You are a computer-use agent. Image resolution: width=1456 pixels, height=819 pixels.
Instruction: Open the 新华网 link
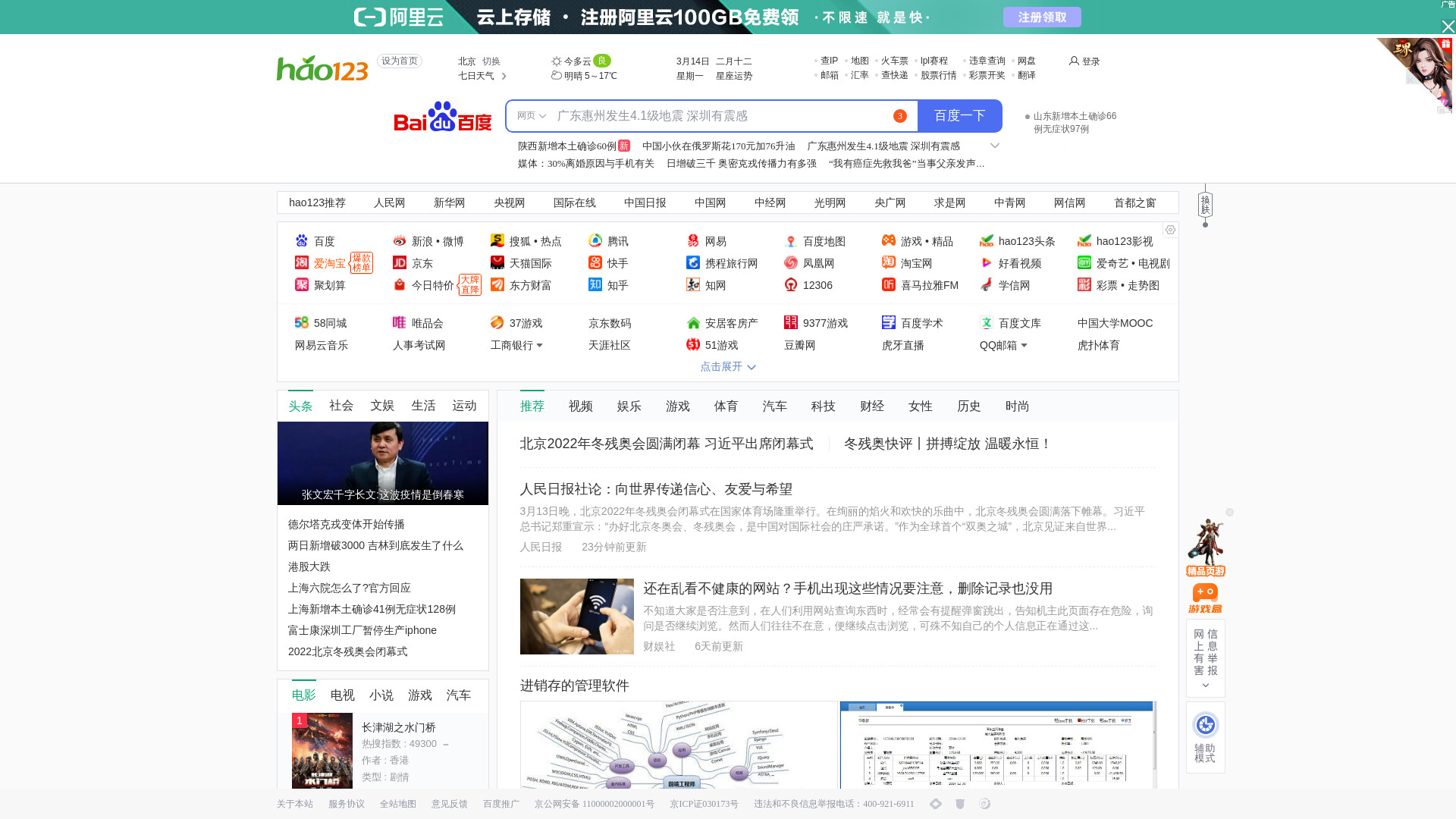pyautogui.click(x=450, y=202)
